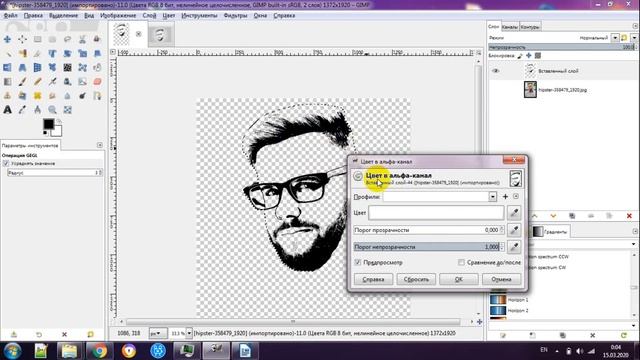Select the Pencil tool
The image size is (640, 360).
(38, 82)
